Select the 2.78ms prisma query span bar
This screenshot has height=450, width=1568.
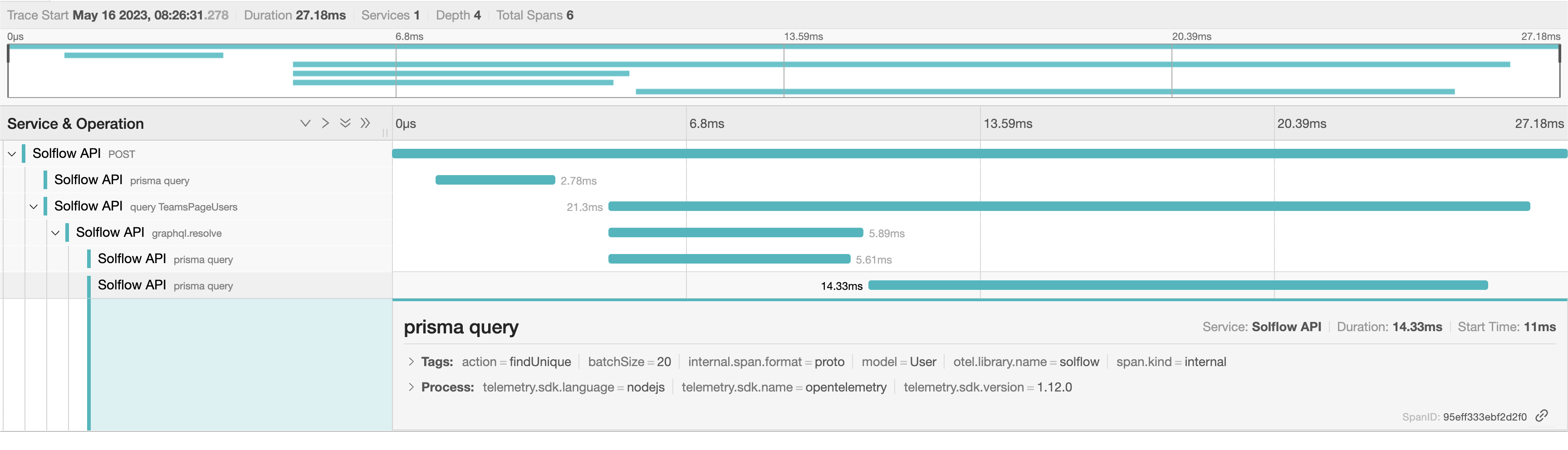point(496,180)
